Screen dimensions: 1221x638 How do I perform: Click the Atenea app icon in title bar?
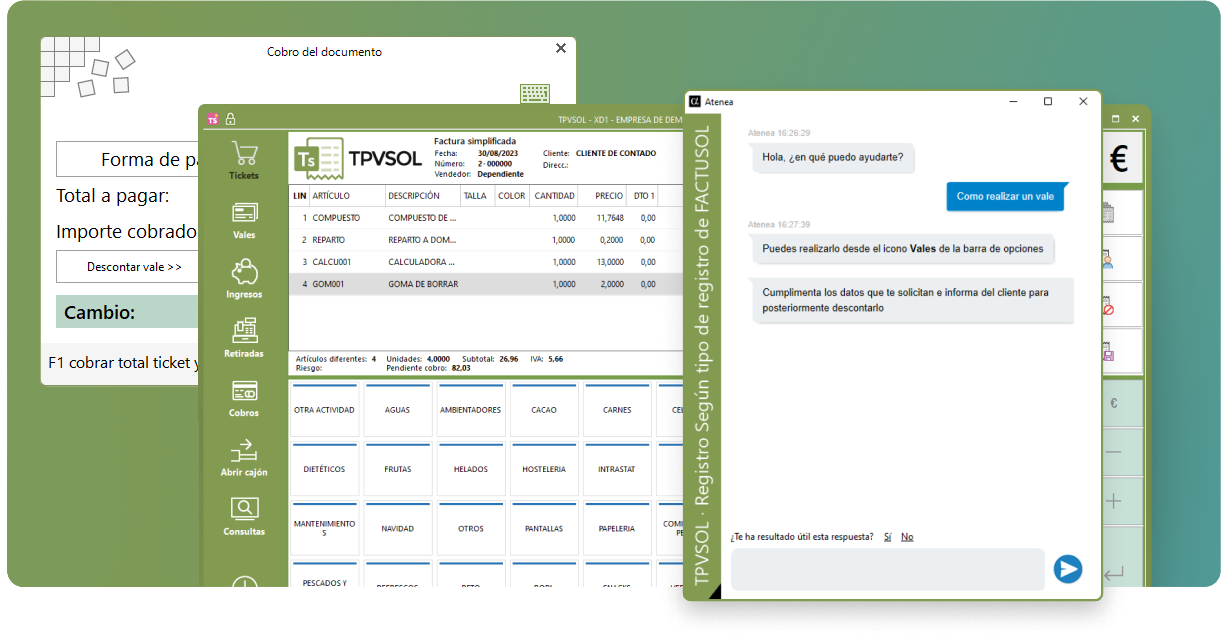695,102
